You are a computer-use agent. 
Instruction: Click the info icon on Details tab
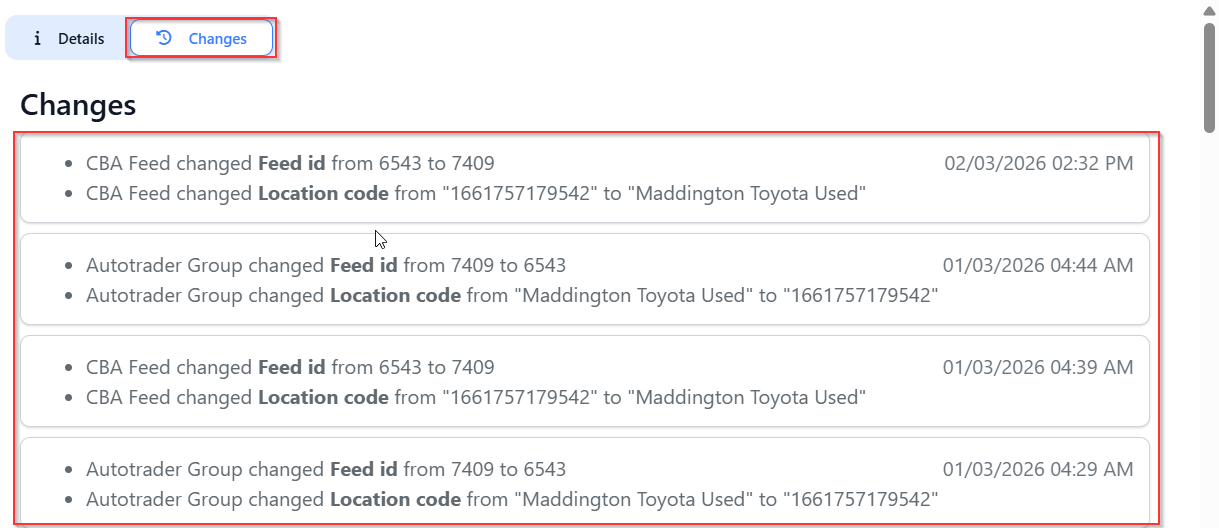(x=38, y=39)
